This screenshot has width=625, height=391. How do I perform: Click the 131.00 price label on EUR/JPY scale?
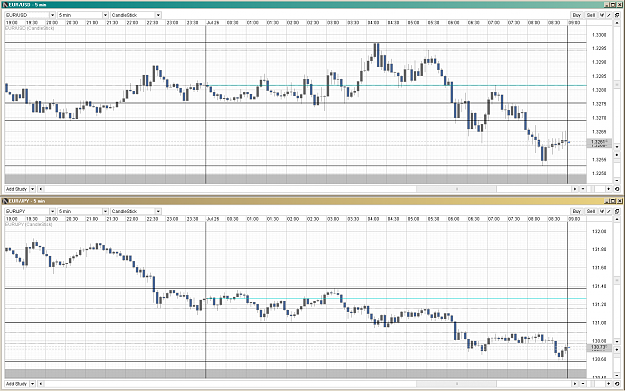(599, 323)
